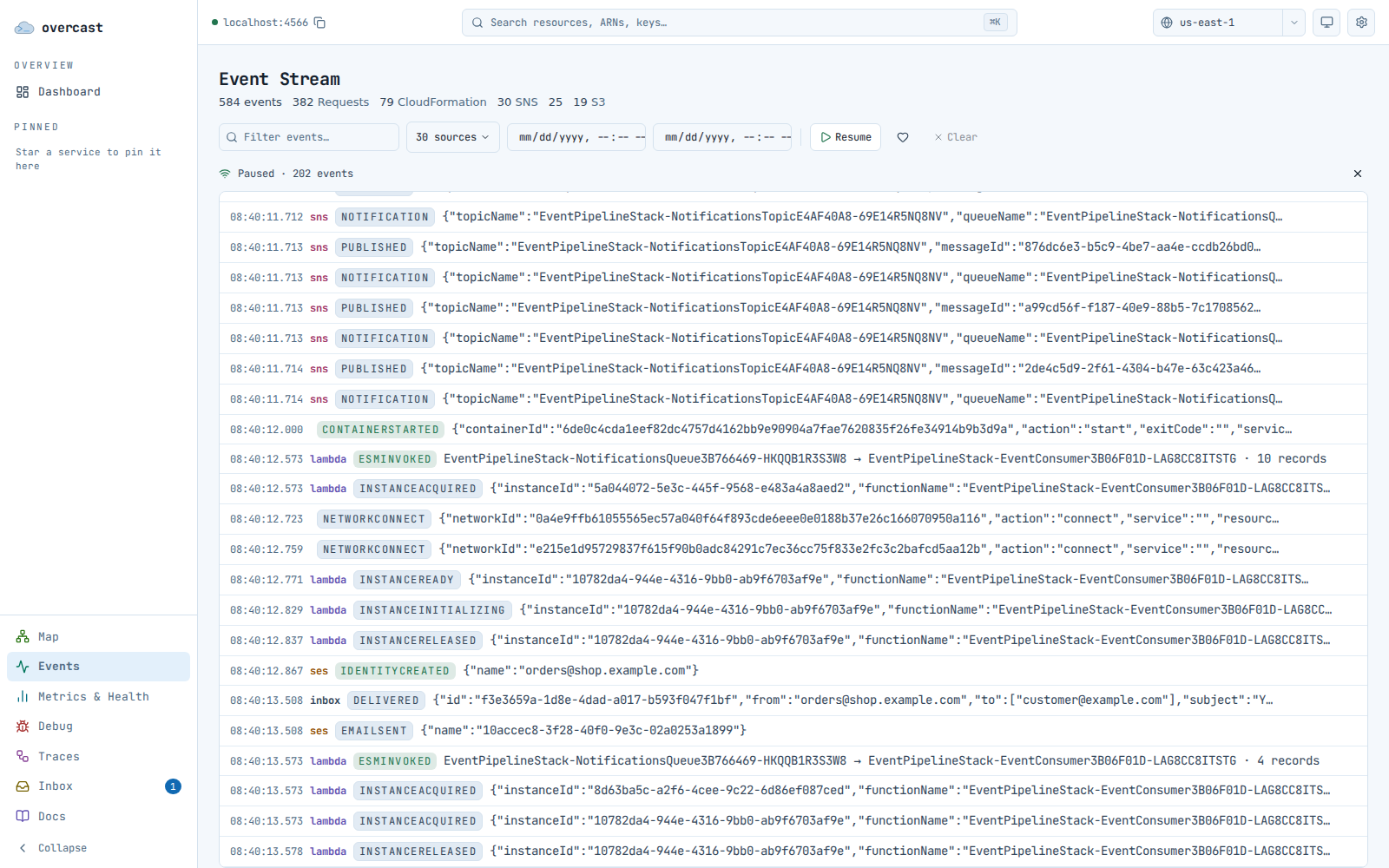Click the Map icon in sidebar
This screenshot has height=868, width=1389.
[x=23, y=637]
